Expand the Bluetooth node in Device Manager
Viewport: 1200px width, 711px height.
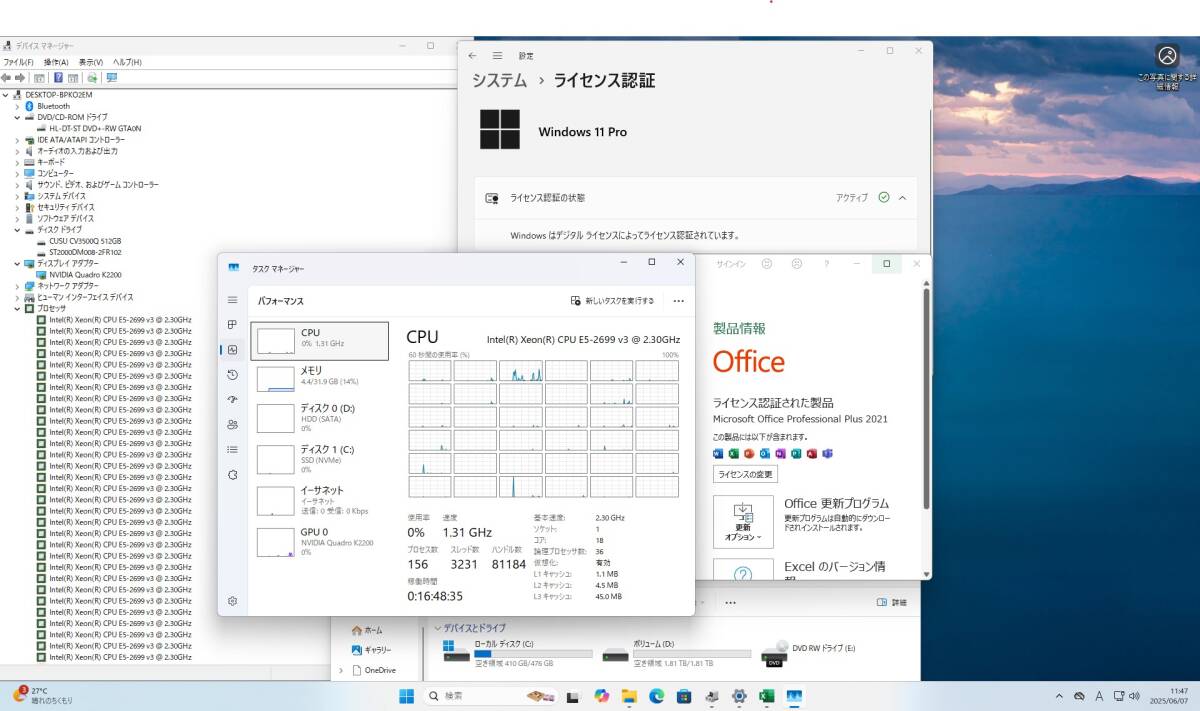click(x=17, y=106)
